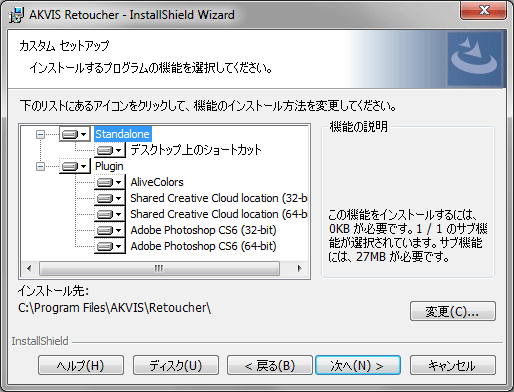This screenshot has width=514, height=392.
Task: Open デスクトップ上のショートカット feature dropdown
Action: (110, 150)
